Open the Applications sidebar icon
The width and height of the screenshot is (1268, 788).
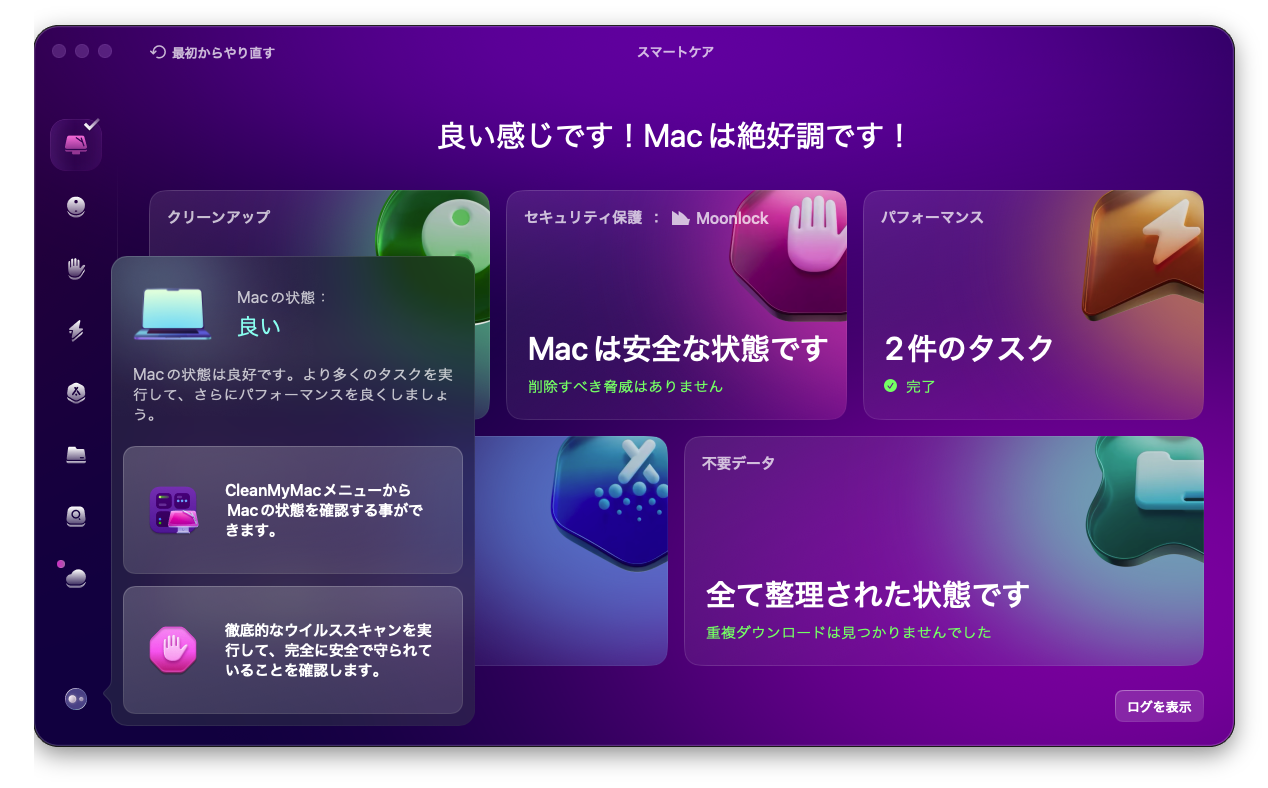pyautogui.click(x=76, y=393)
